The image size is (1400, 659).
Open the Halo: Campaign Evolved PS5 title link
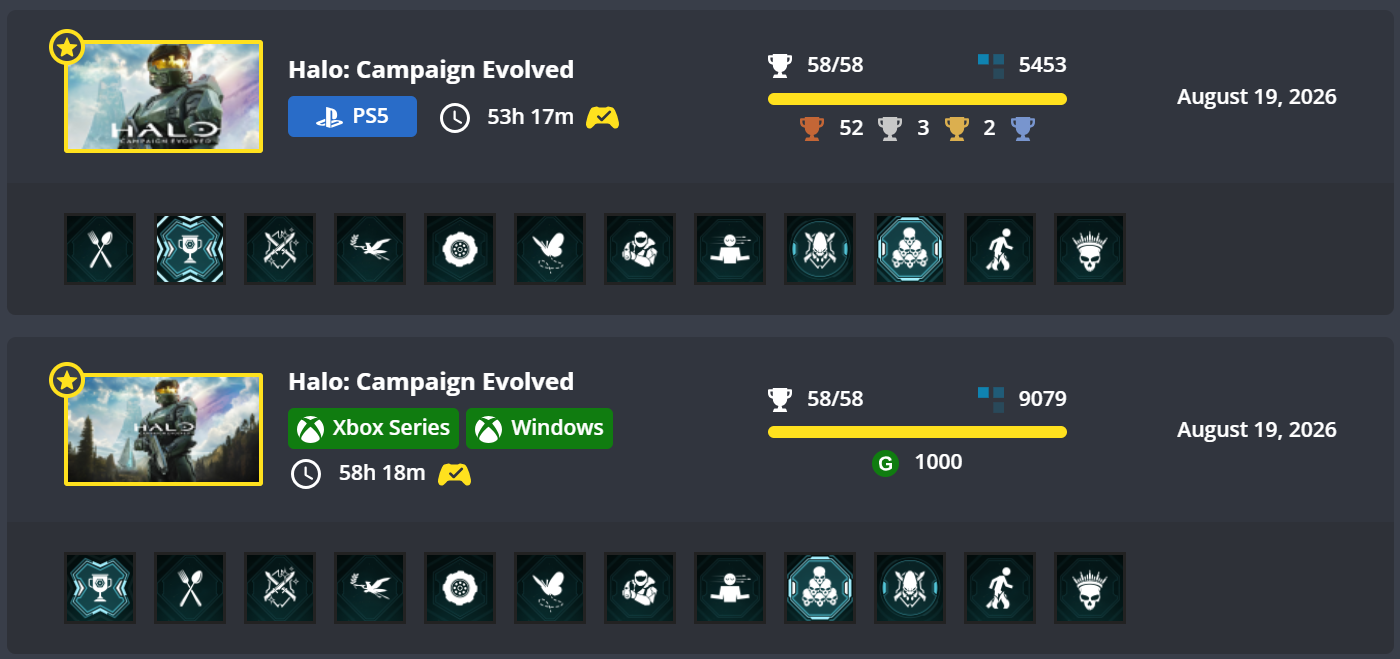[x=431, y=69]
